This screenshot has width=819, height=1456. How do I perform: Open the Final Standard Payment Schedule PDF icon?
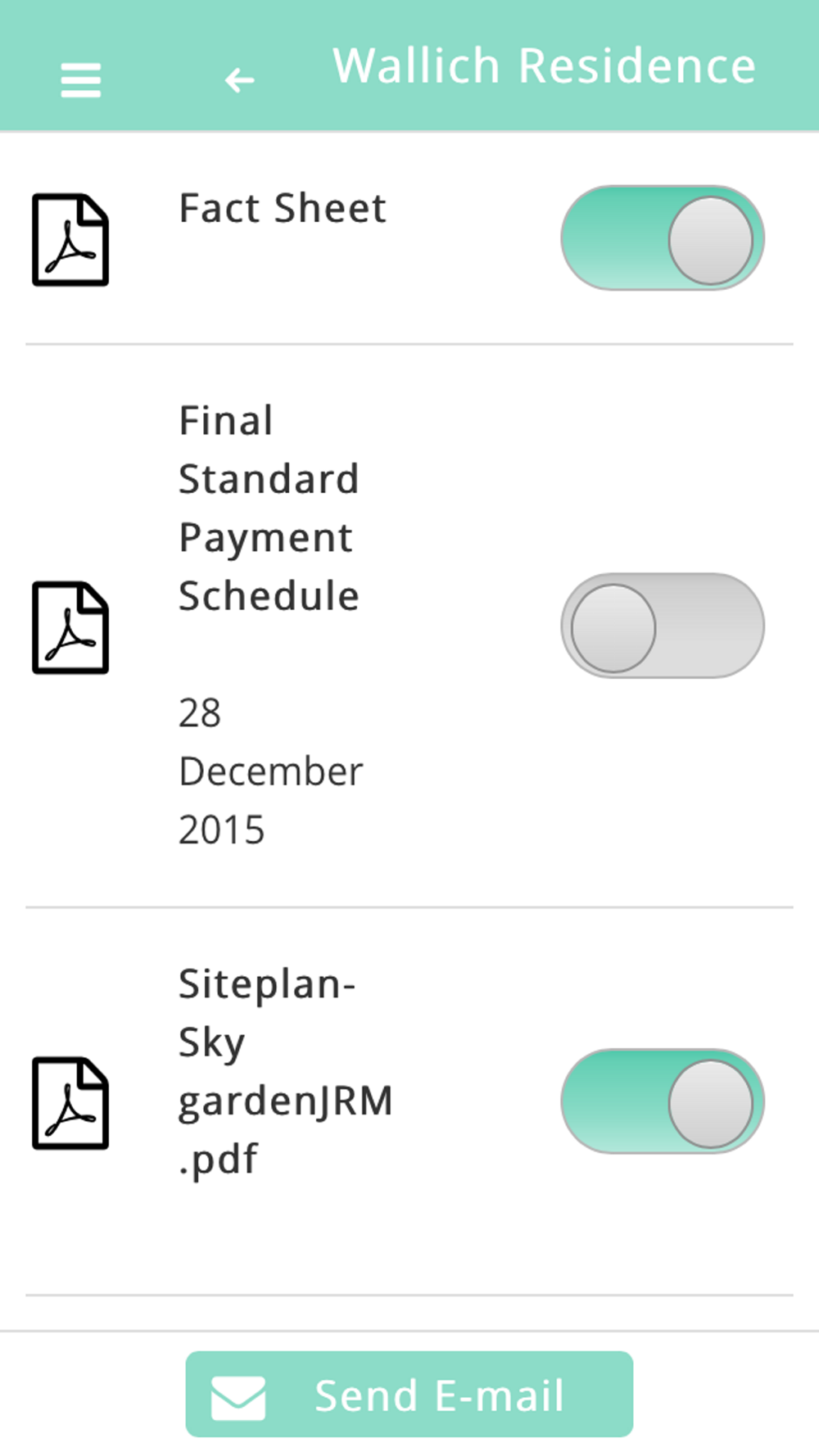[x=70, y=628]
